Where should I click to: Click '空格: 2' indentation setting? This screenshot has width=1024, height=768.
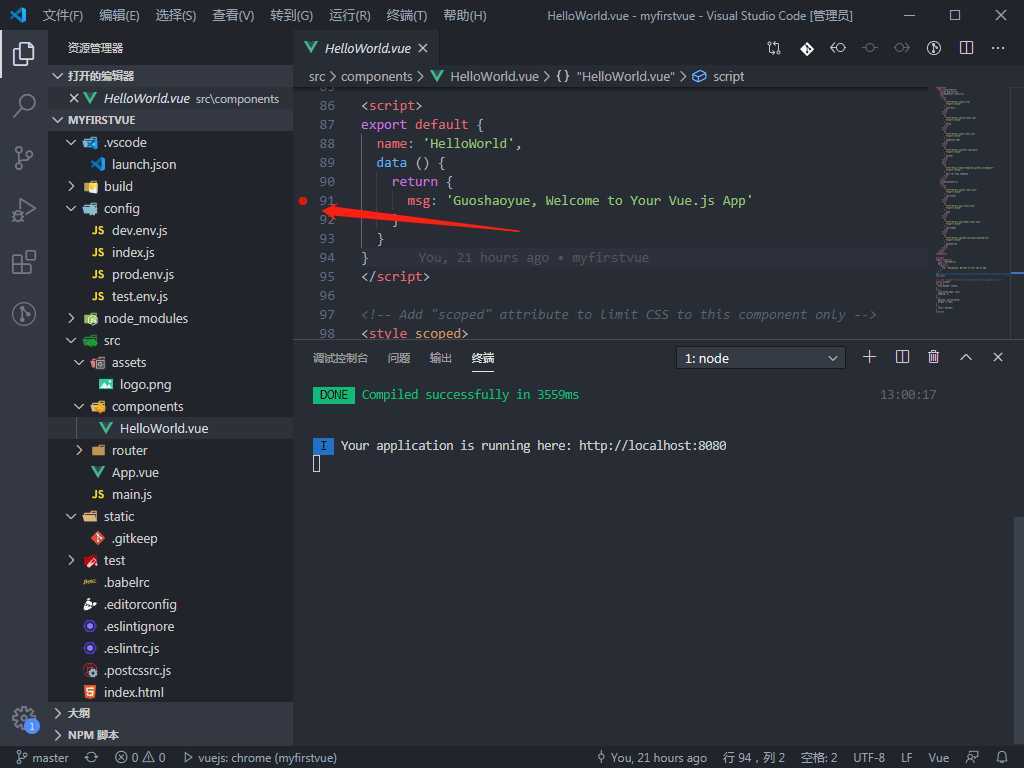[x=819, y=758]
